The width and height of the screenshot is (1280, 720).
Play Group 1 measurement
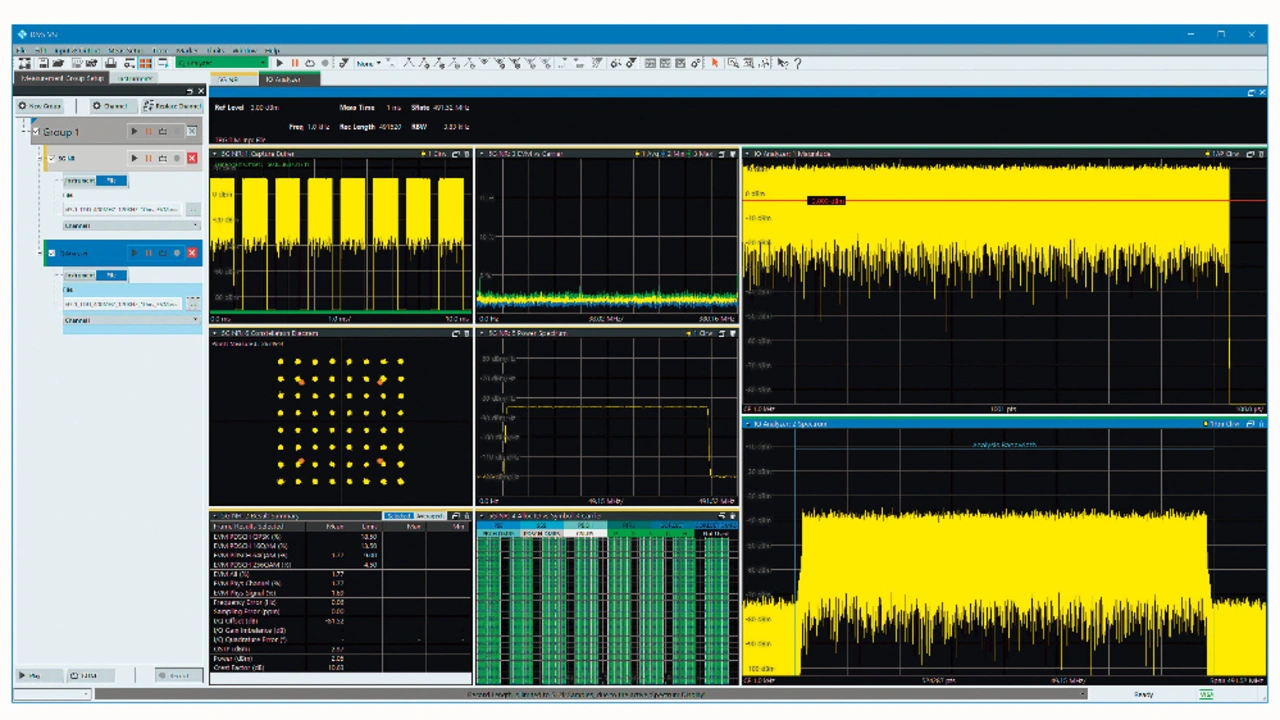pyautogui.click(x=134, y=132)
